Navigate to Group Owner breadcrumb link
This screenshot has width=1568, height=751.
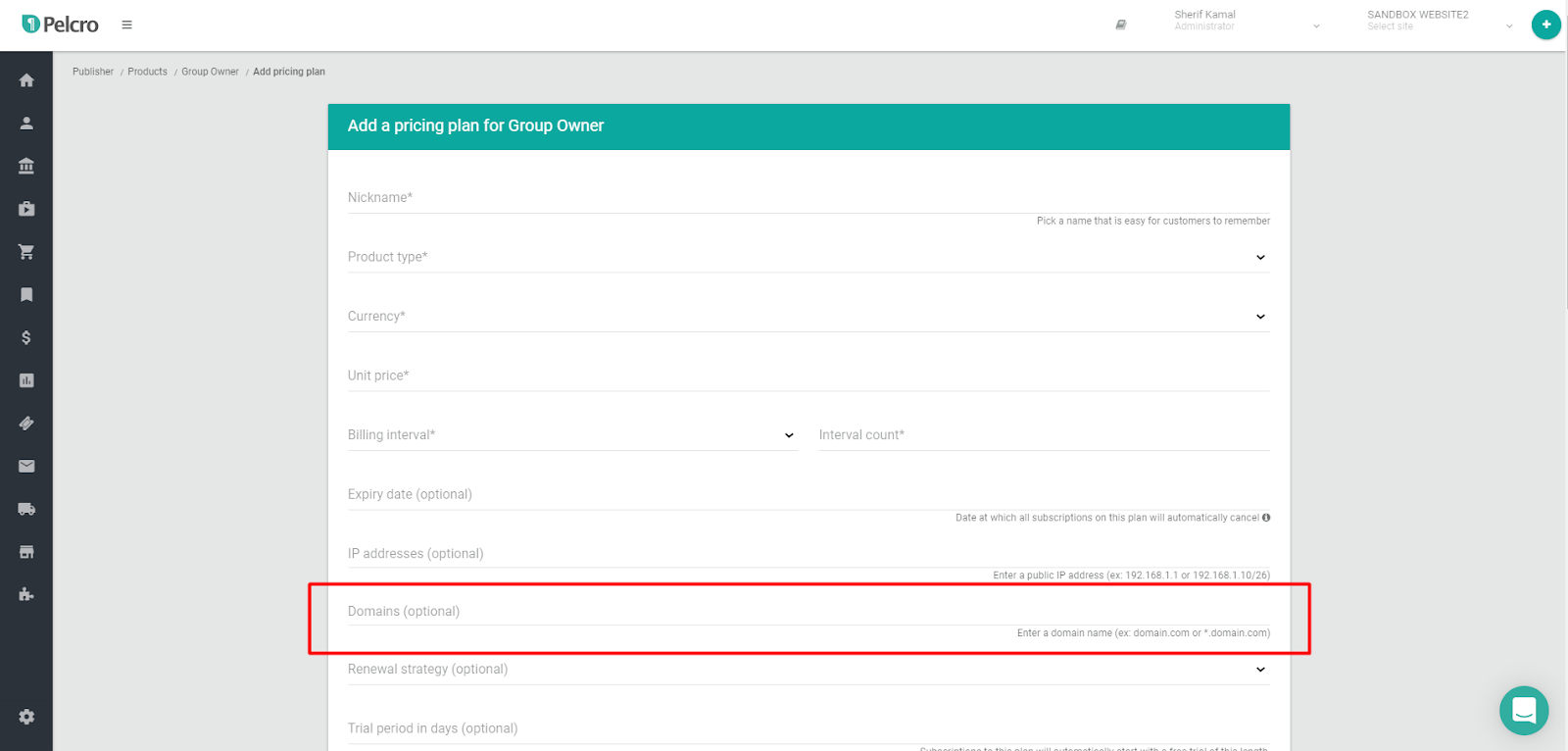tap(210, 72)
